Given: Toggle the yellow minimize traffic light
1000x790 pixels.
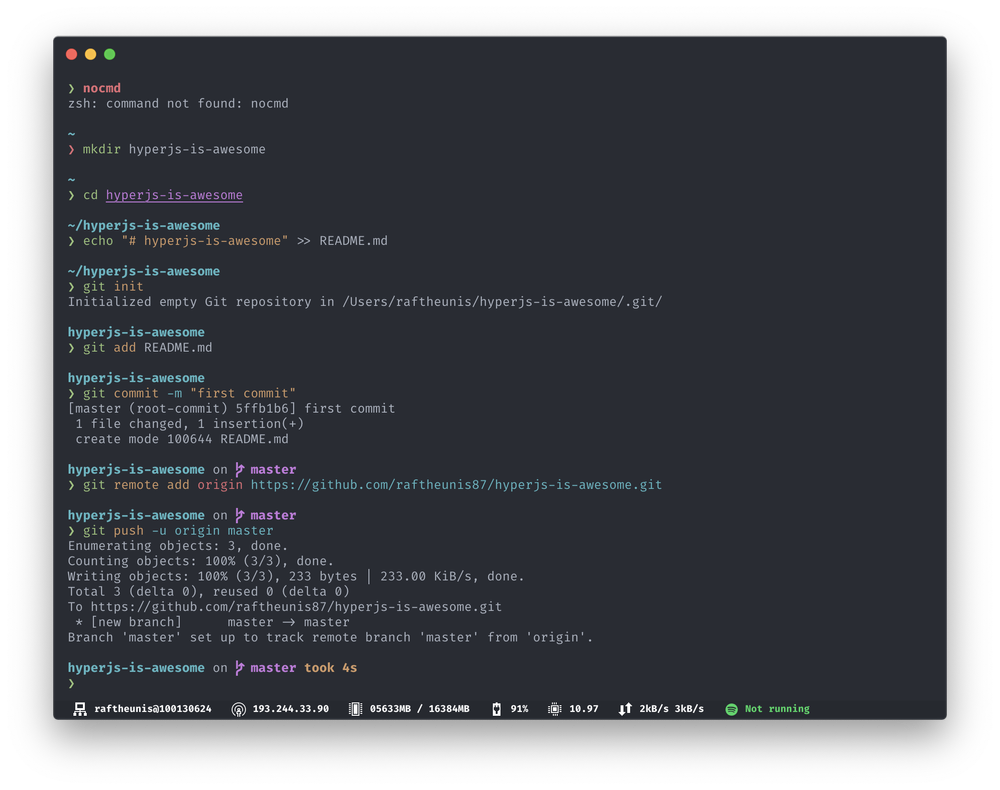Looking at the screenshot, I should (x=89, y=54).
